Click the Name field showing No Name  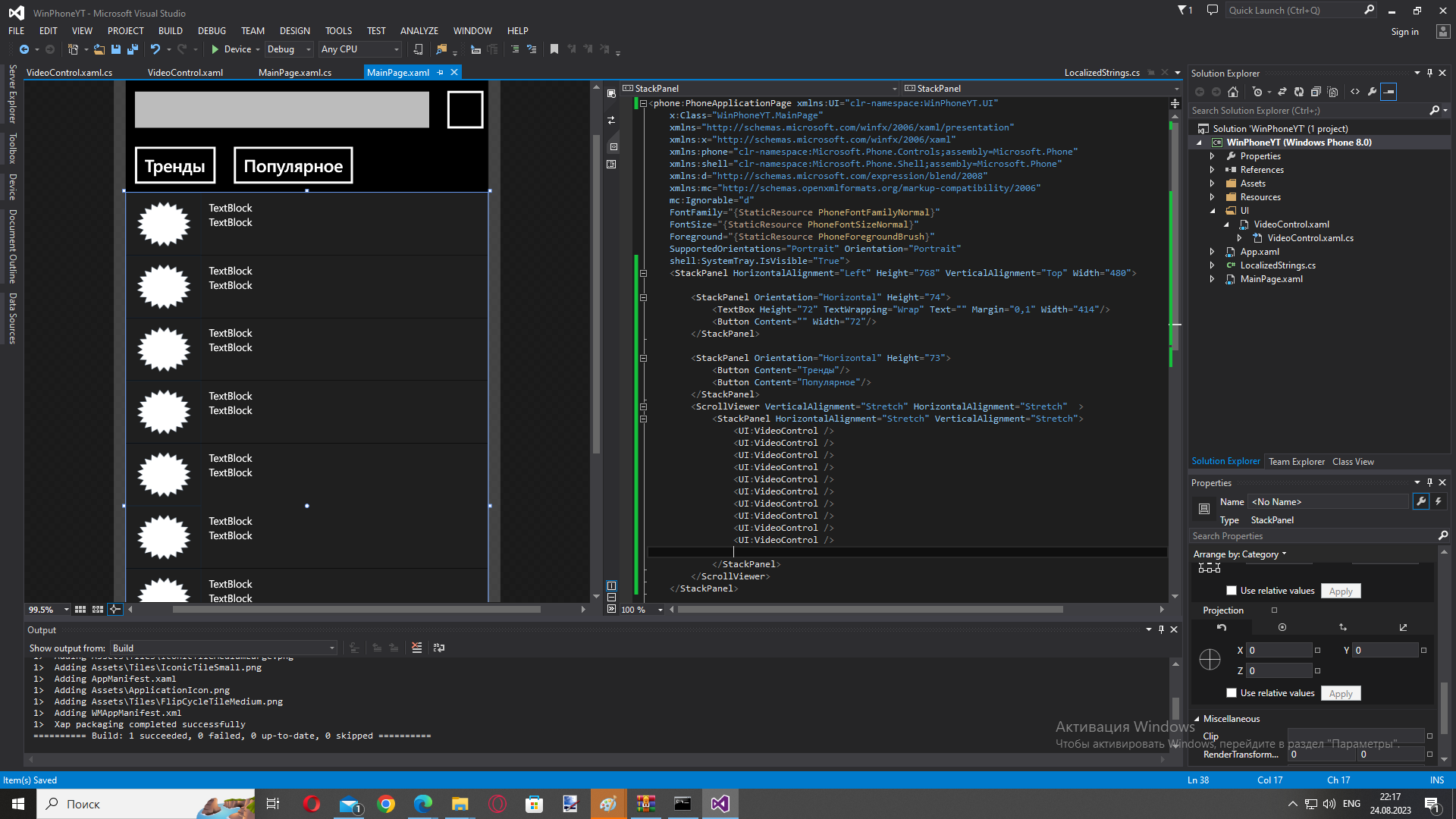(1329, 502)
